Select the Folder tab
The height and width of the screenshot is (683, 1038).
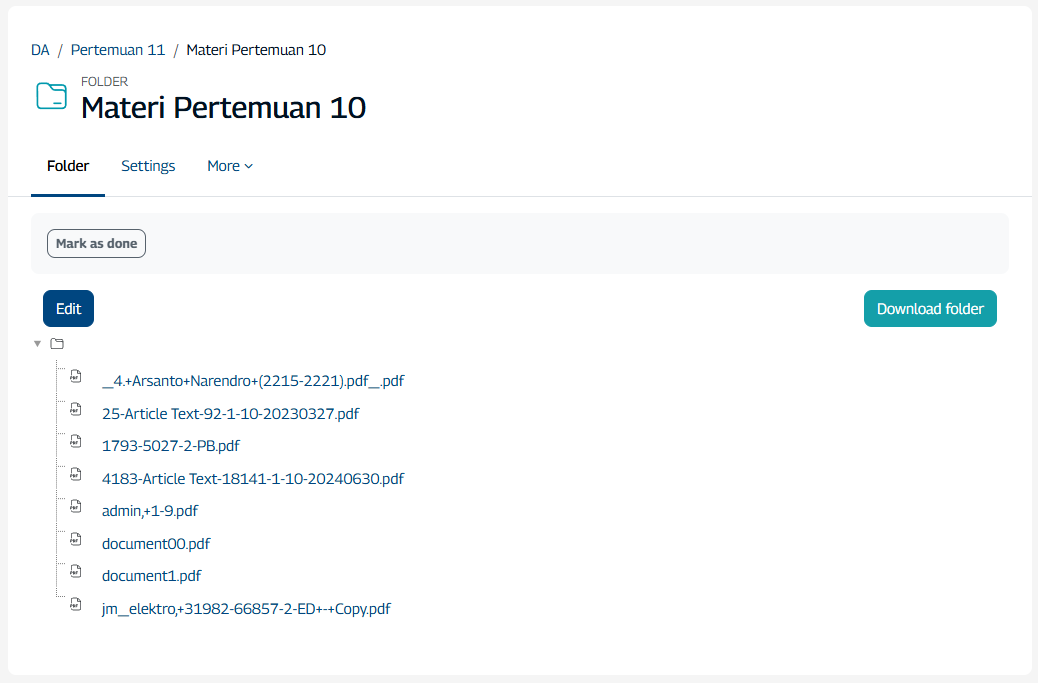click(x=68, y=166)
